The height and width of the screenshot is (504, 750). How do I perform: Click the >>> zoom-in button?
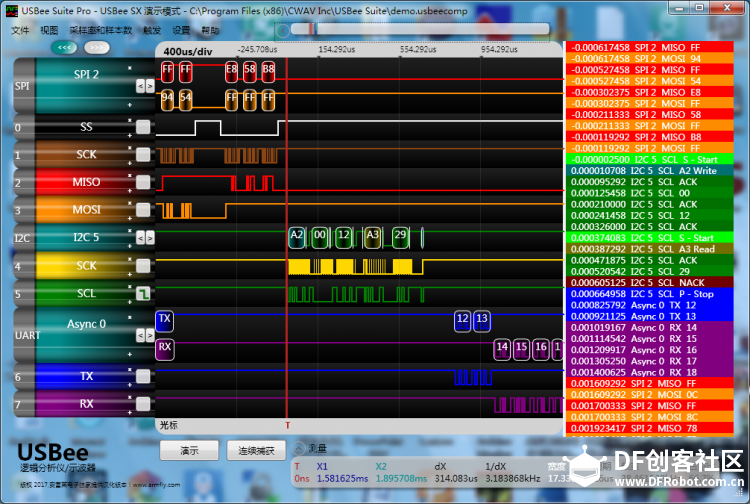(x=97, y=47)
